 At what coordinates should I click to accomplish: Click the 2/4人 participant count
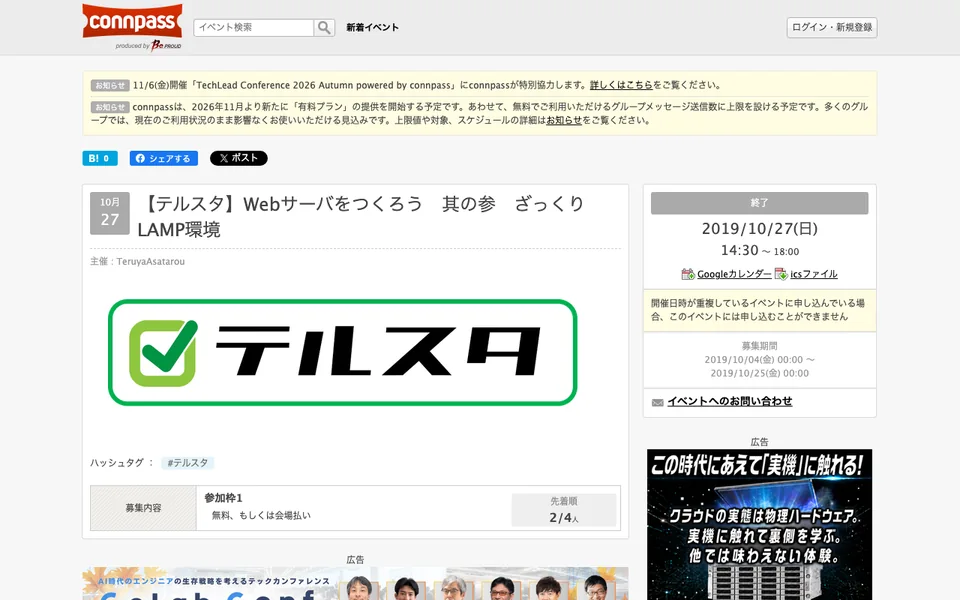pyautogui.click(x=563, y=518)
